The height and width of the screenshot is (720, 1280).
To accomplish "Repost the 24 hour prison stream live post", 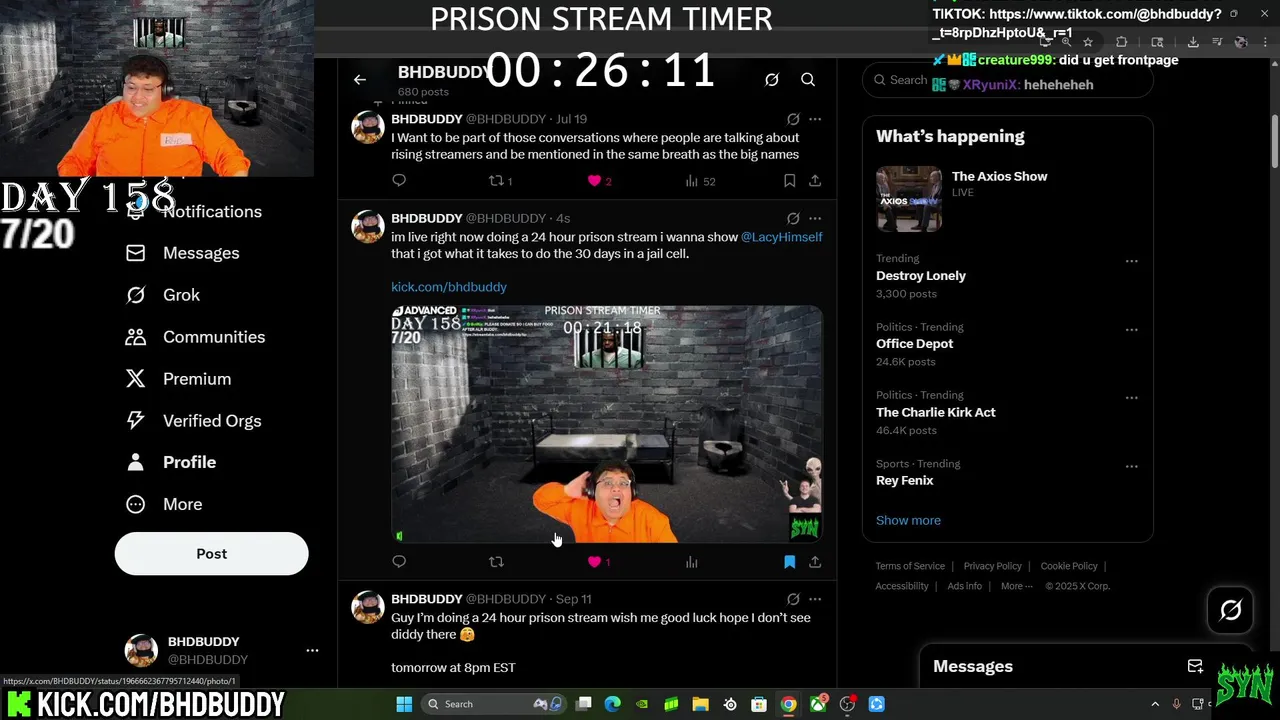I will coord(496,562).
